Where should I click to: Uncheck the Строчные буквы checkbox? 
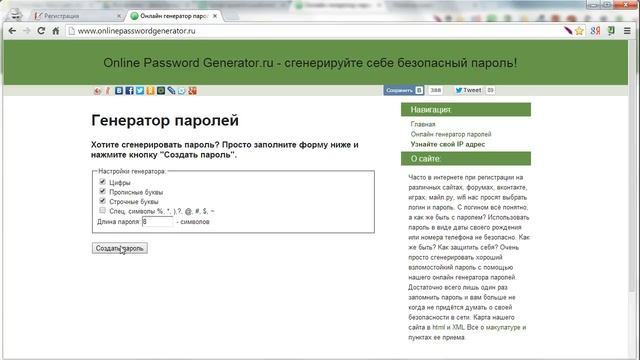(102, 201)
